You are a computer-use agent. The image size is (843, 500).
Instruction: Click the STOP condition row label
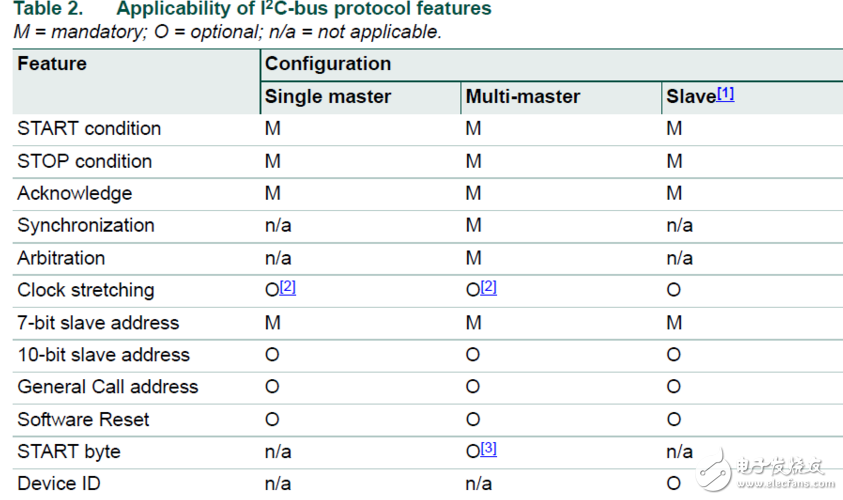(85, 161)
